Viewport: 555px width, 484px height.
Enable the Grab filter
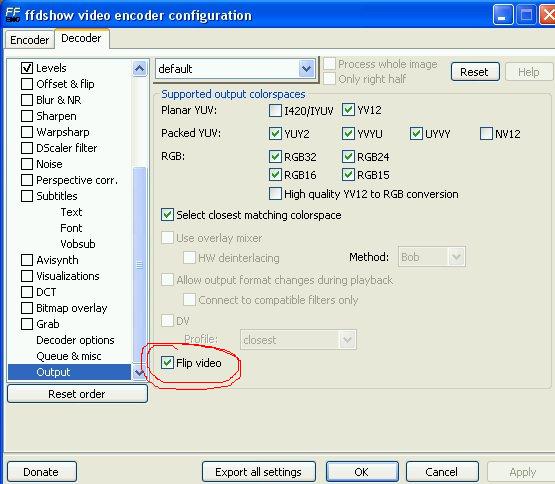pos(27,324)
